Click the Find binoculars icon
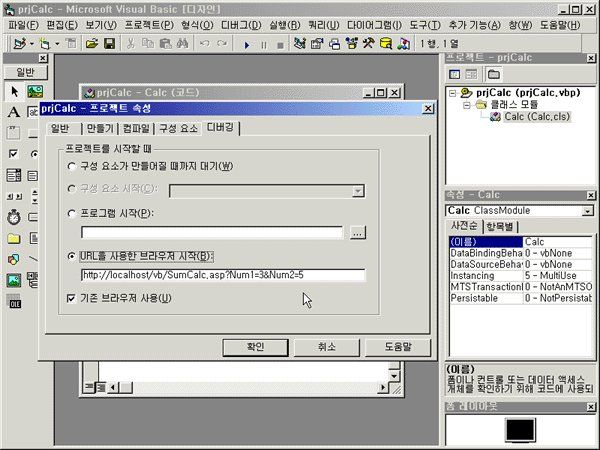This screenshot has width=600, height=450. click(x=183, y=44)
